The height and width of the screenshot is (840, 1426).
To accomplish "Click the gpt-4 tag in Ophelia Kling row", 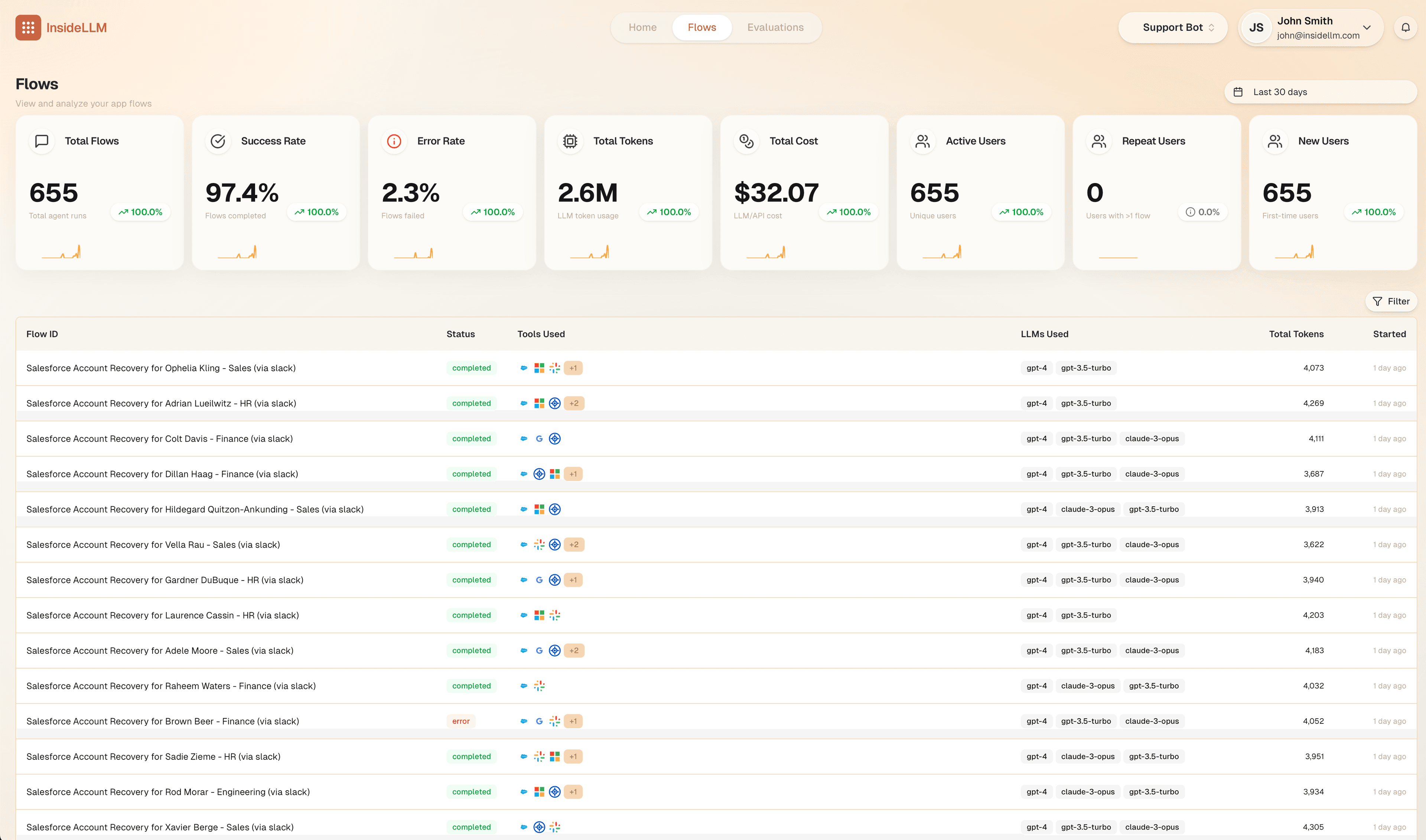I will (1036, 368).
